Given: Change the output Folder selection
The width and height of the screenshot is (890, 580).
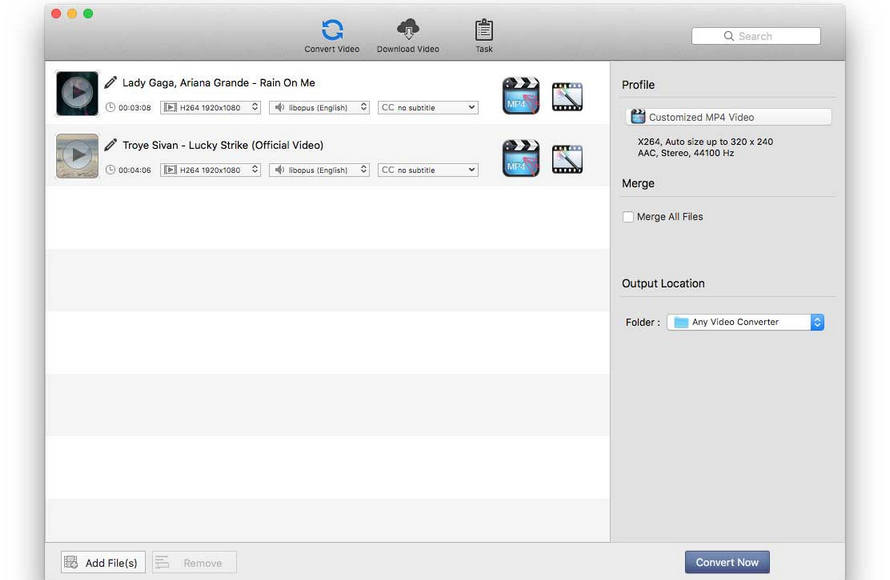Looking at the screenshot, I should click(x=744, y=321).
